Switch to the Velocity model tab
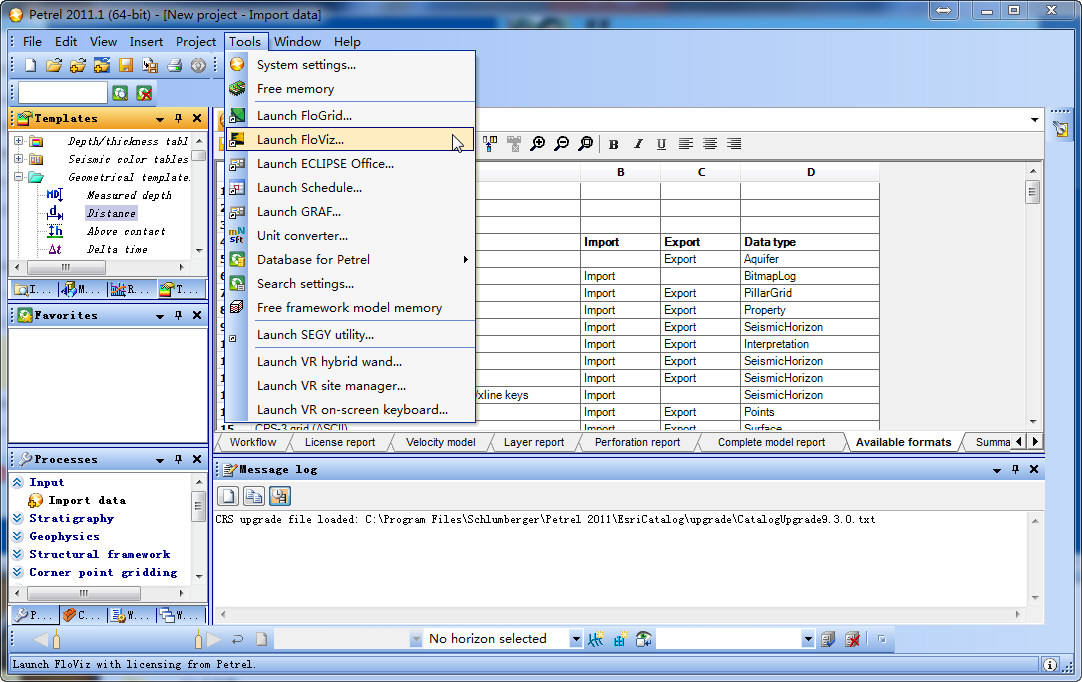The height and width of the screenshot is (682, 1082). tap(440, 442)
